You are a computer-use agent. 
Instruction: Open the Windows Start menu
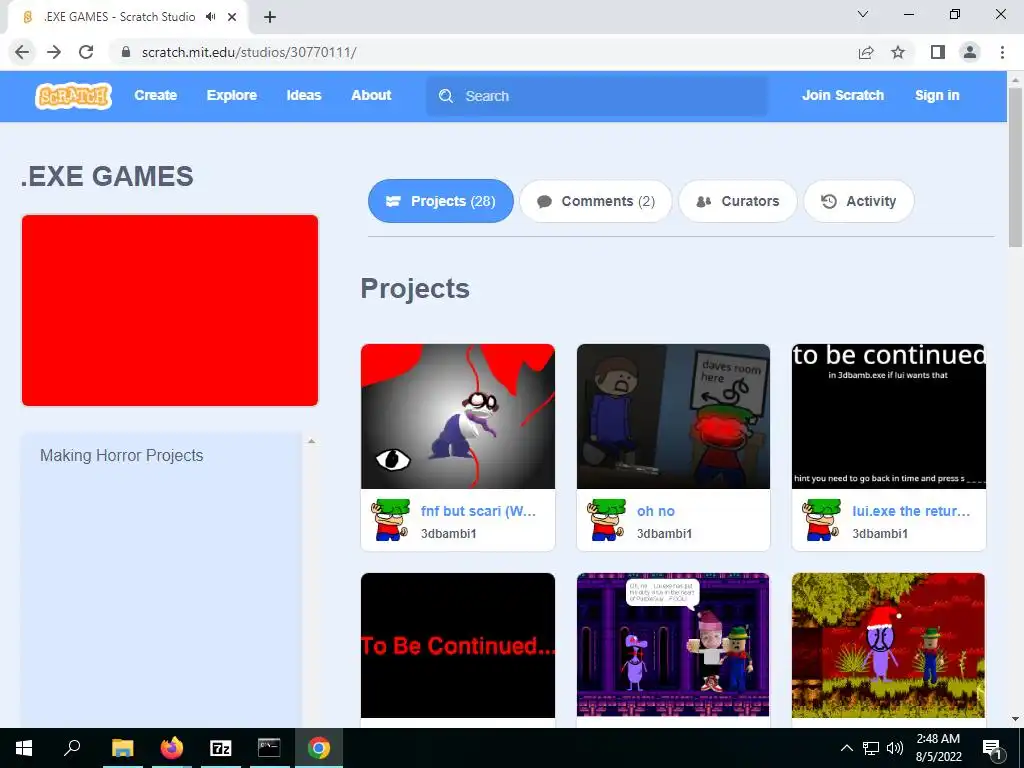coord(24,748)
